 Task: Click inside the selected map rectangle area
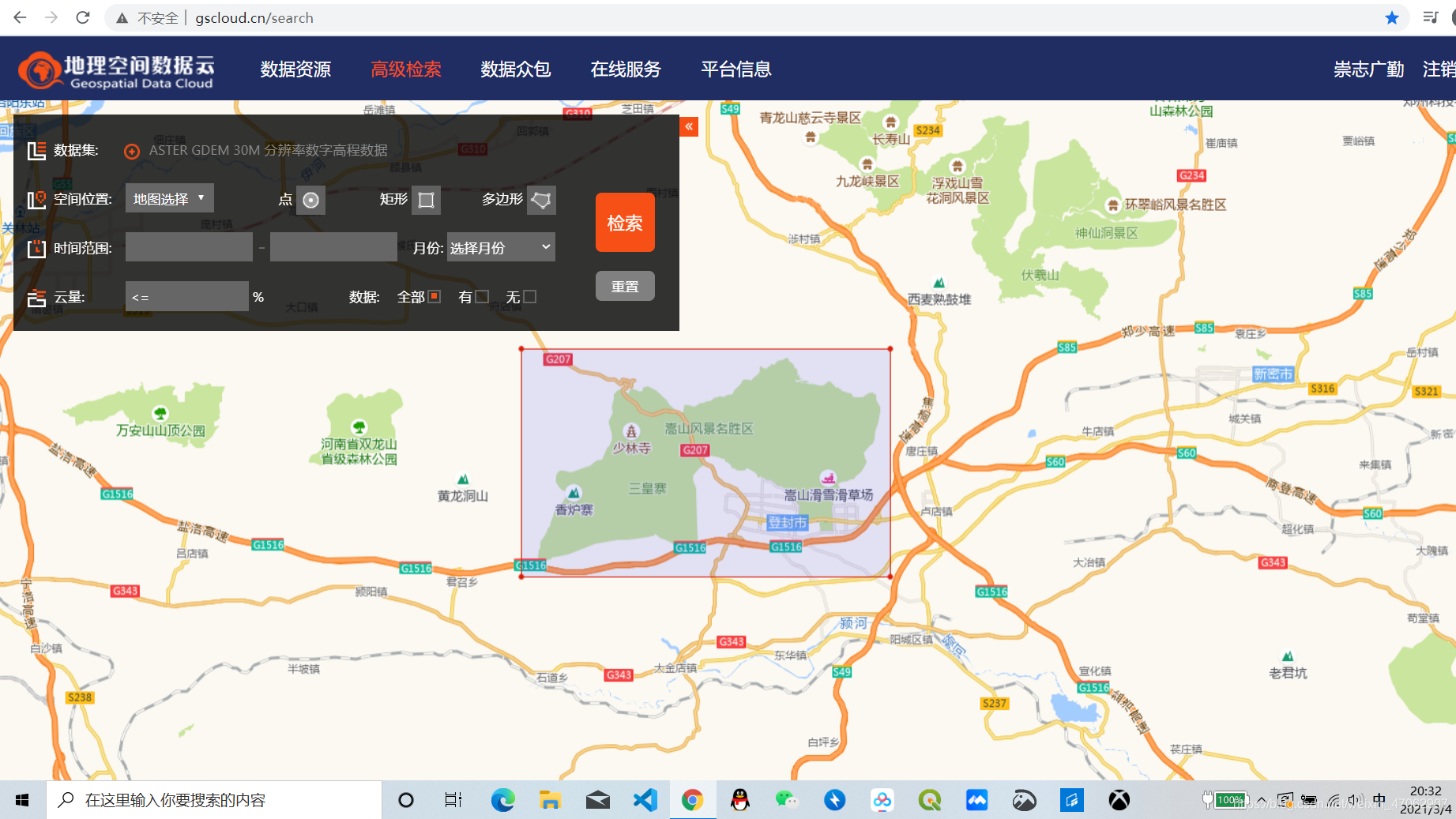click(x=705, y=463)
